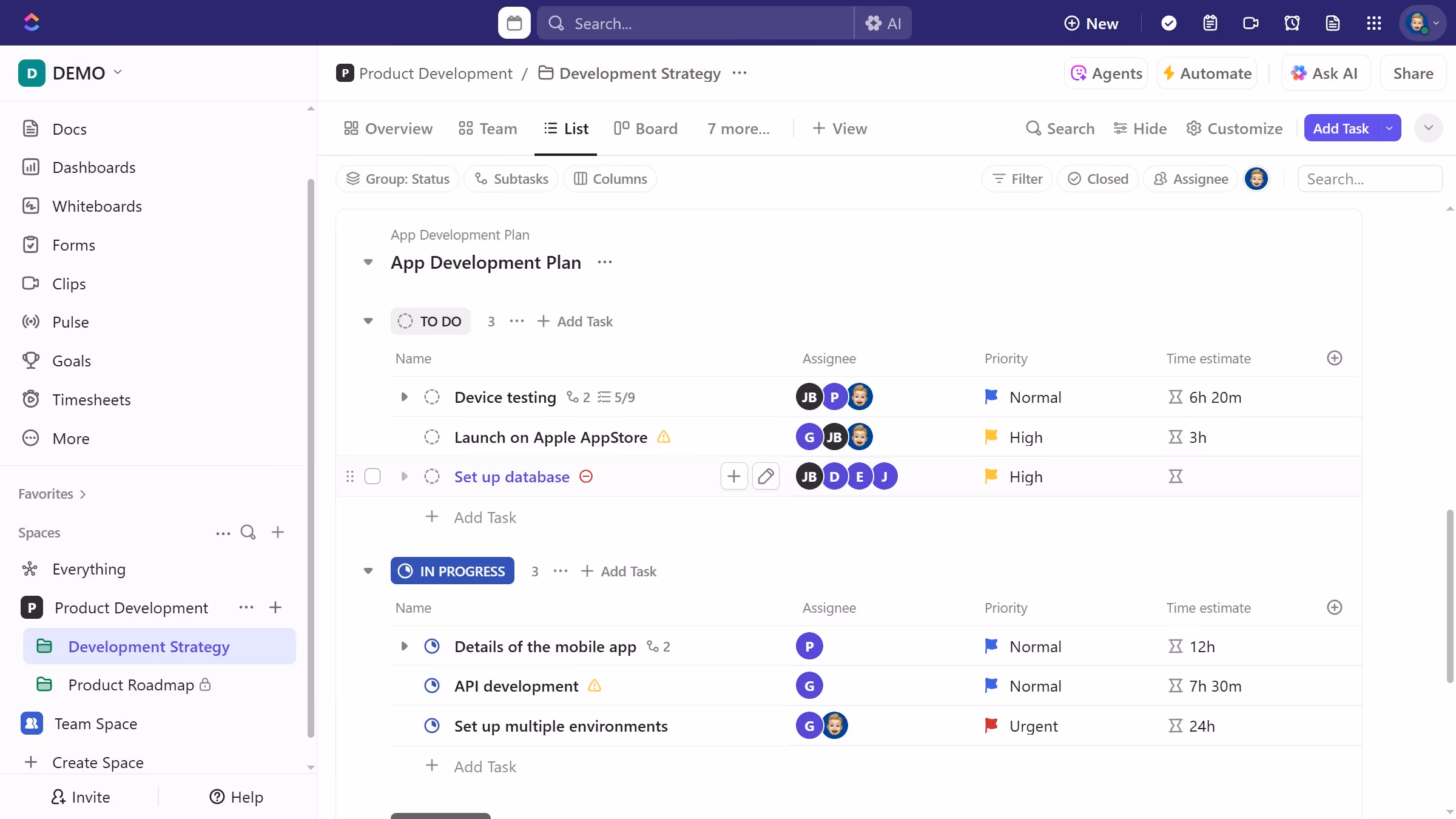Open the Add Task dropdown arrow

click(1389, 128)
